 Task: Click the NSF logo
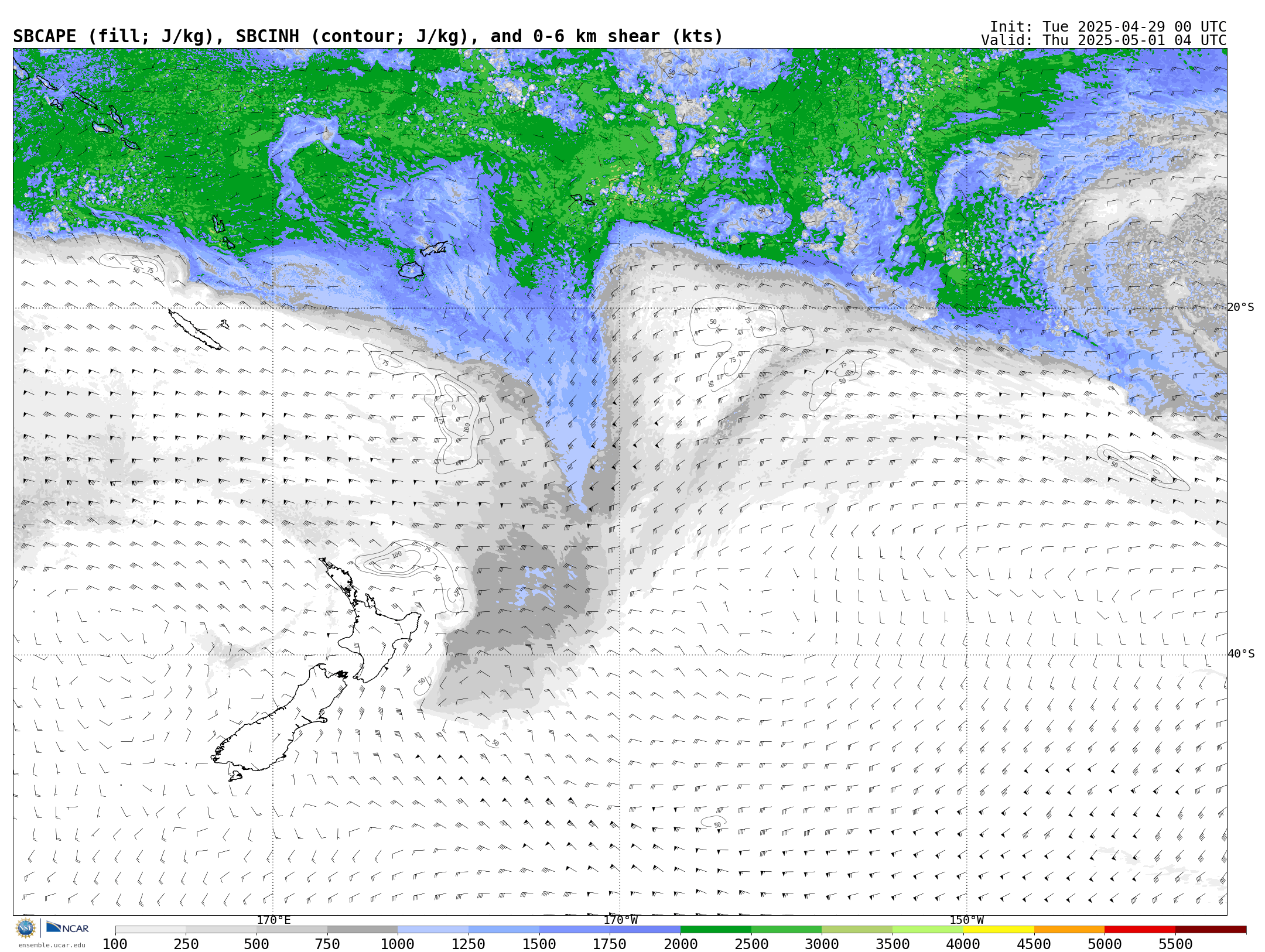[x=26, y=928]
